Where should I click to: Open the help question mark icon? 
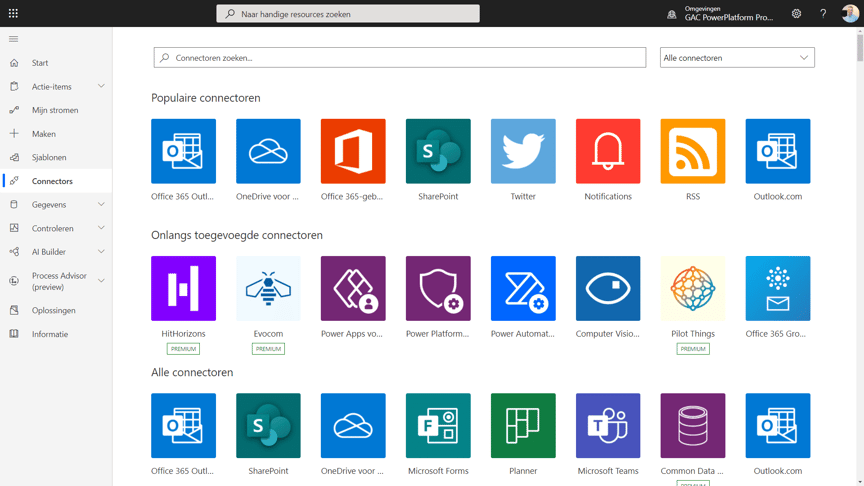(823, 14)
